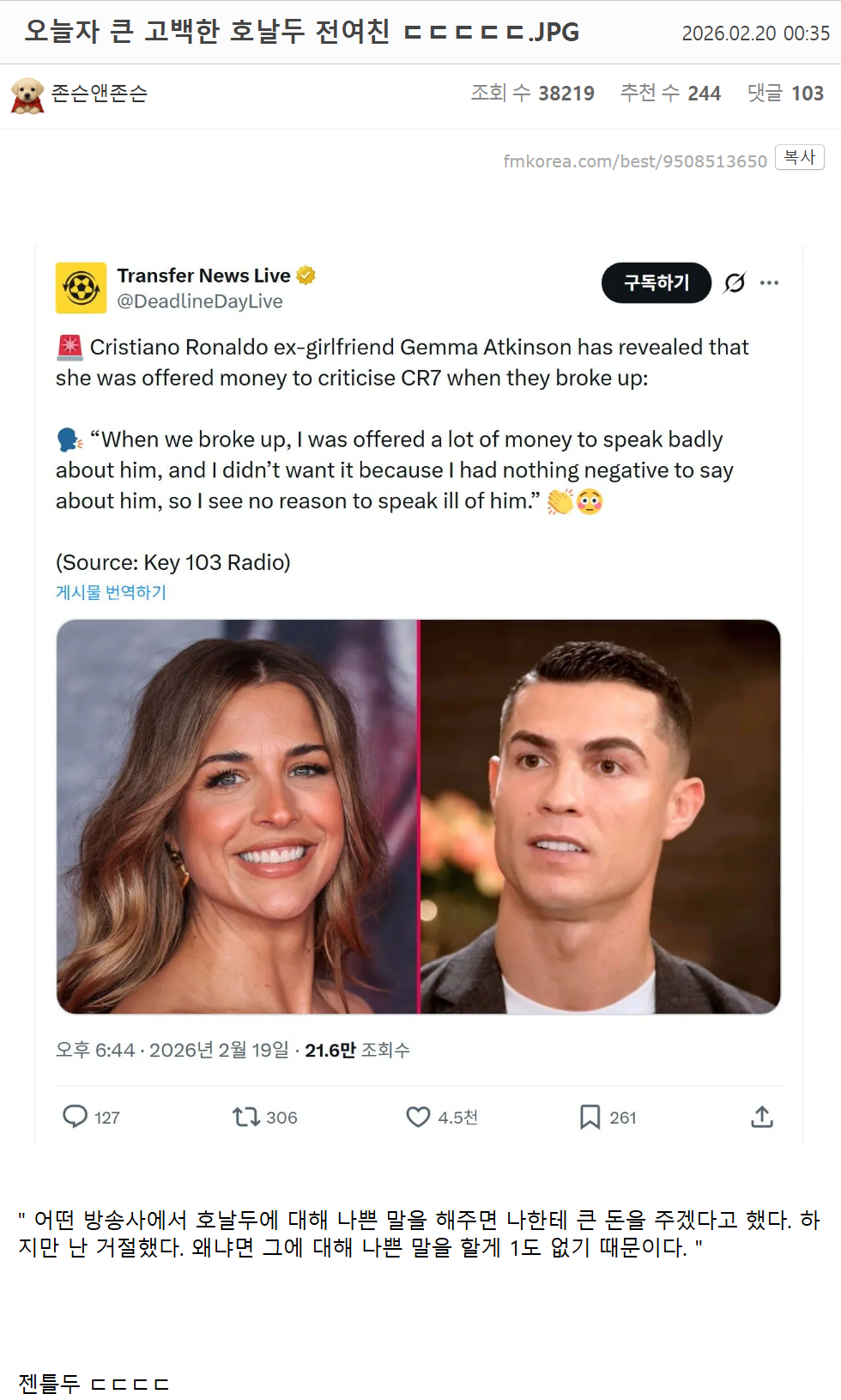Click the retweet arrows icon
Screen dimensions: 841x1400
coord(246,1117)
